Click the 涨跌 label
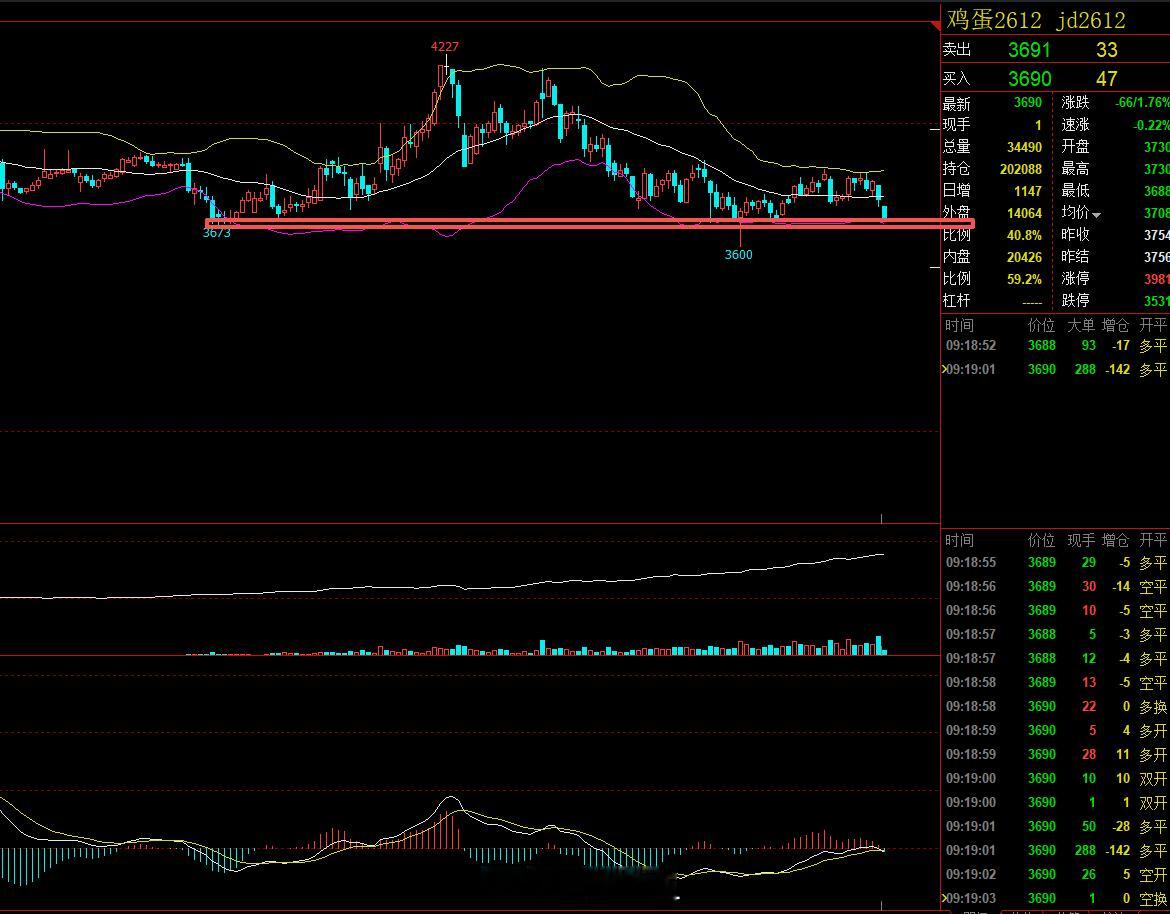The width and height of the screenshot is (1170, 914). coord(1075,103)
